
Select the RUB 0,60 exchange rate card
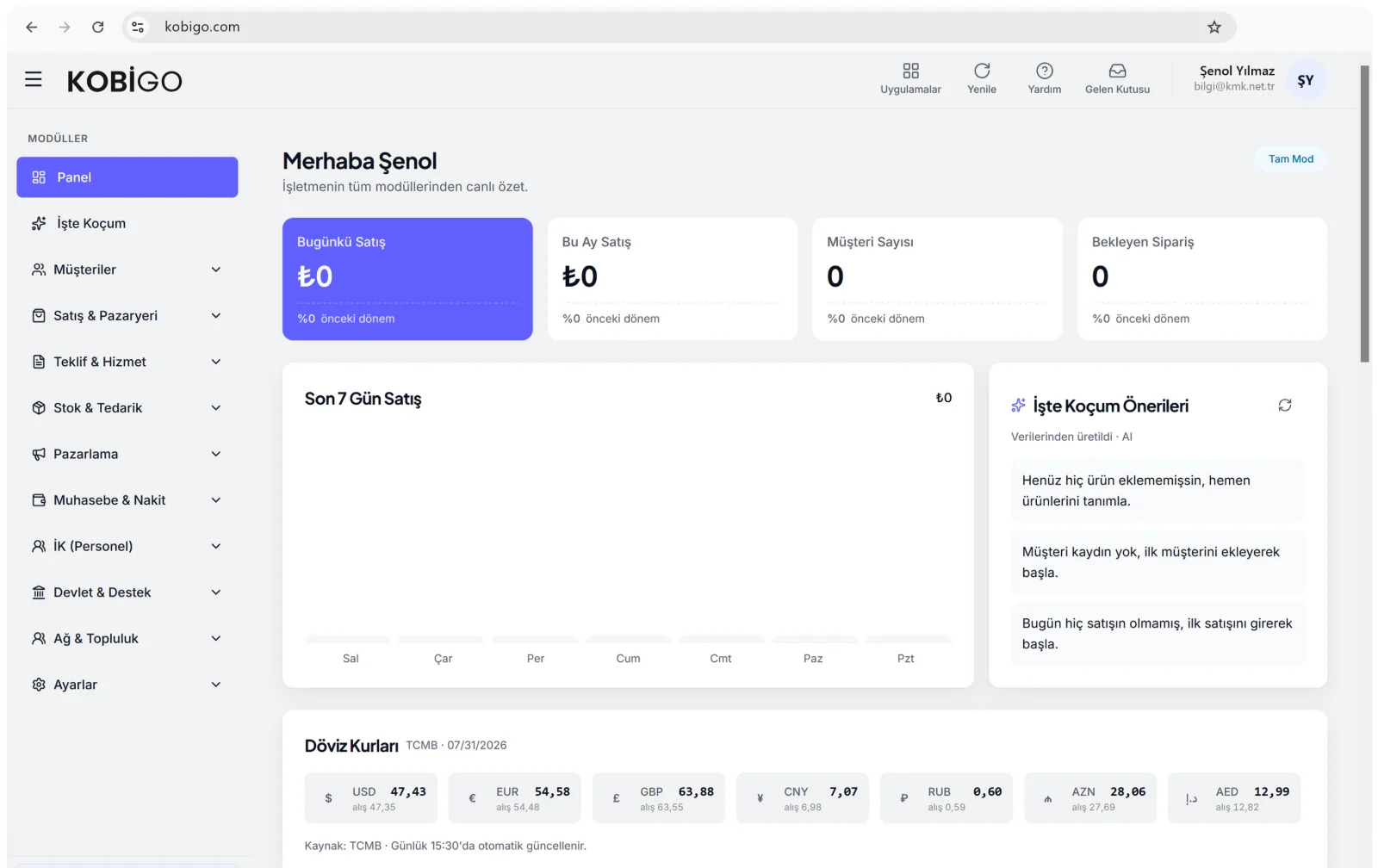tap(947, 798)
